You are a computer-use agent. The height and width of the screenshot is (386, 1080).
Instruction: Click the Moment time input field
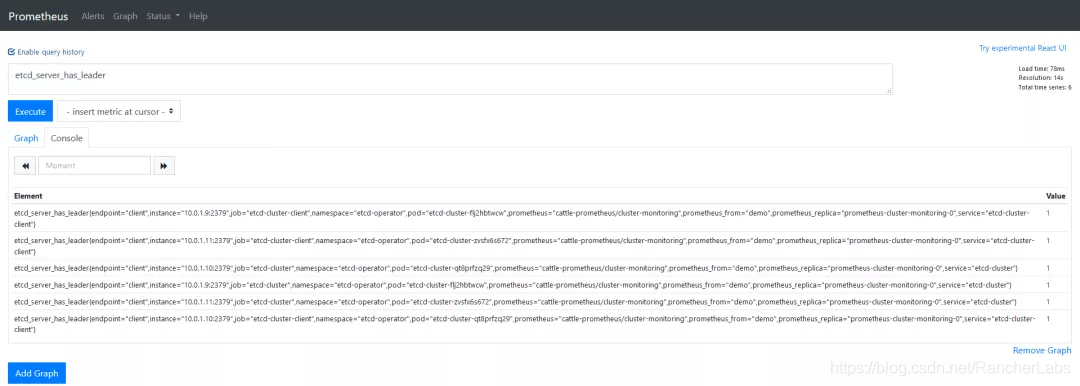tap(94, 165)
